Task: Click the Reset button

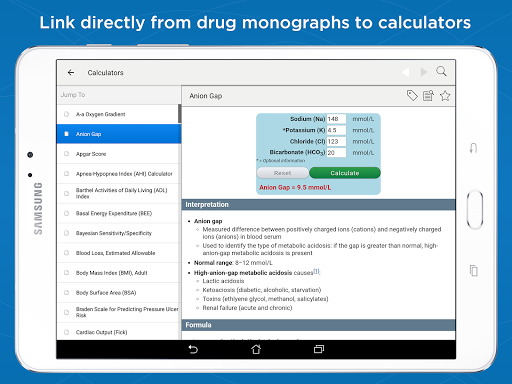Action: tap(282, 173)
